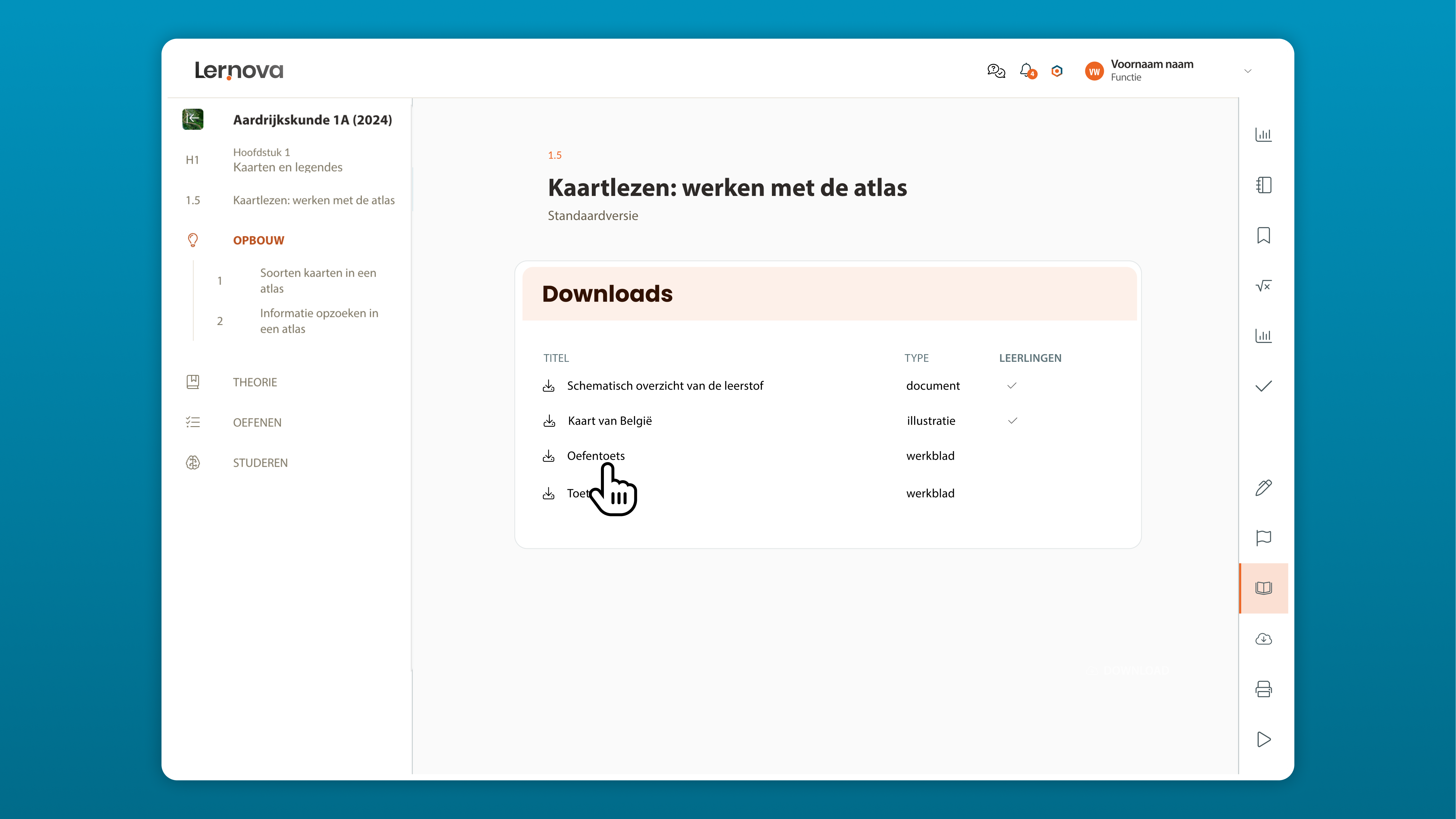Open the offline downloads cloud icon

[x=1264, y=639]
